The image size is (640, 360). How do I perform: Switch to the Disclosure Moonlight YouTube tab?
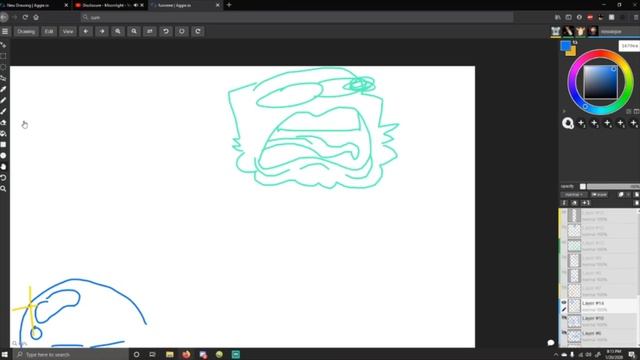[x=109, y=5]
